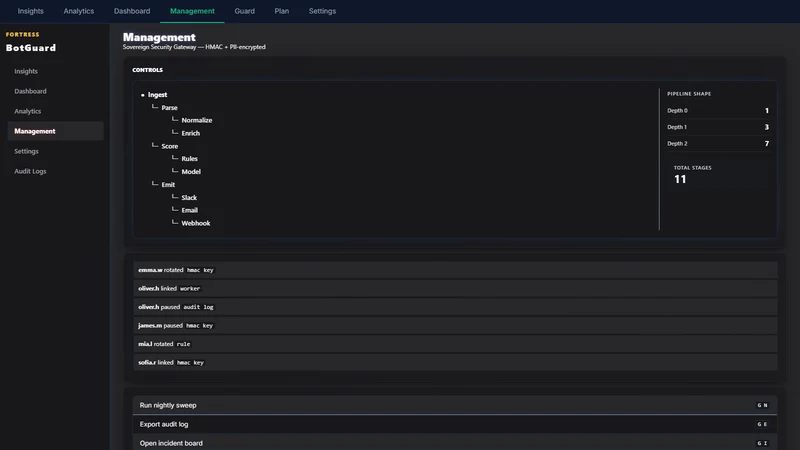Open Settings in the top navigation
Screen dimensions: 800x450
point(322,11)
